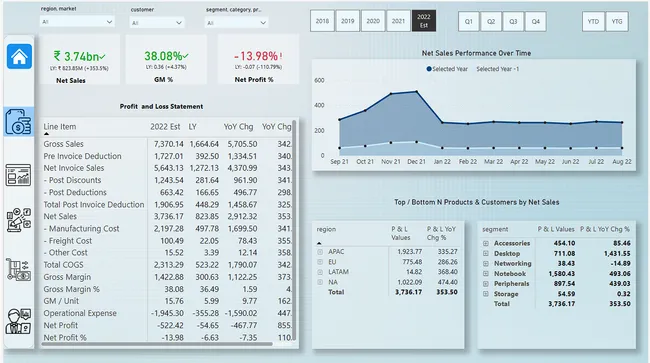
Task: Click Selected Year -1 legend entry
Action: [497, 69]
